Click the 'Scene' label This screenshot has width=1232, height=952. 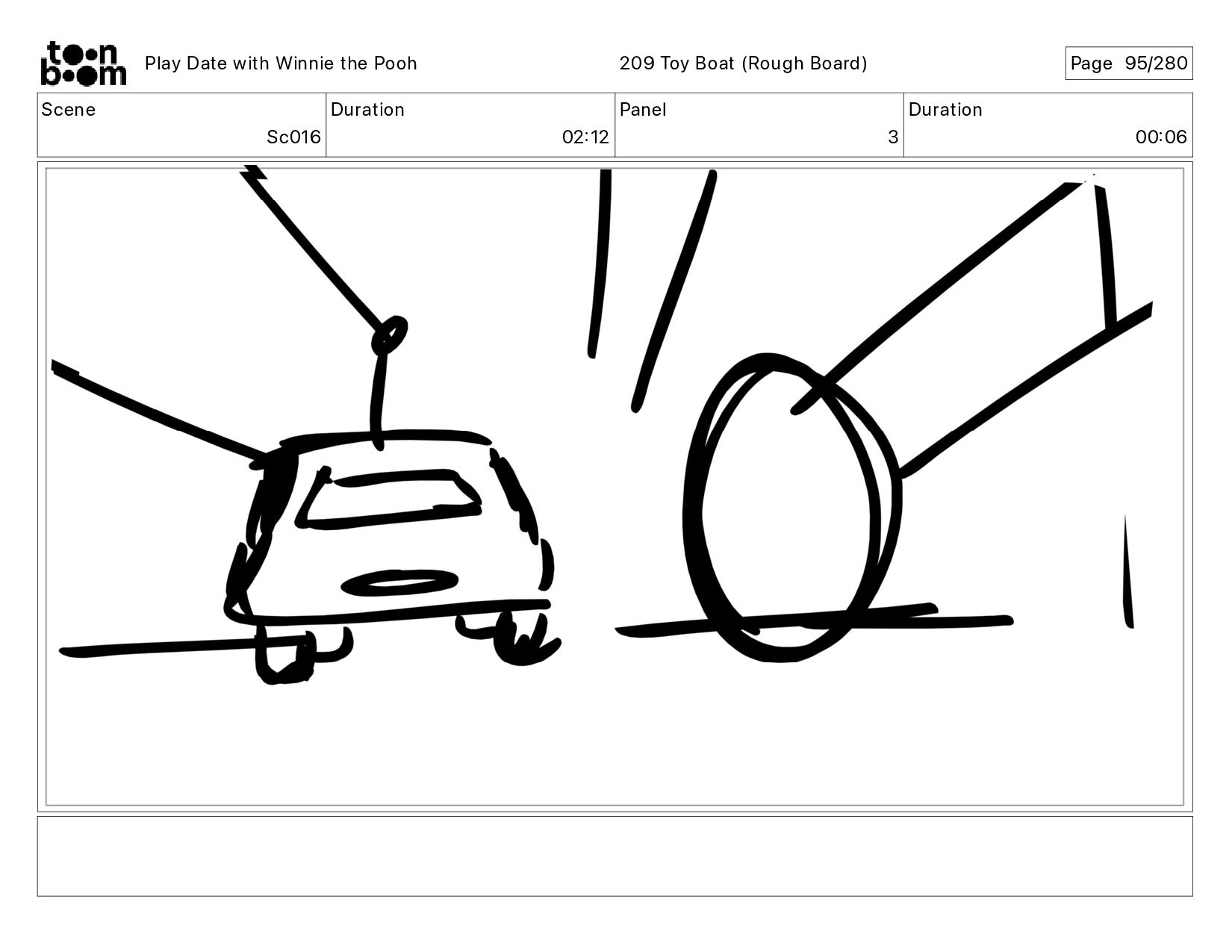click(x=69, y=110)
